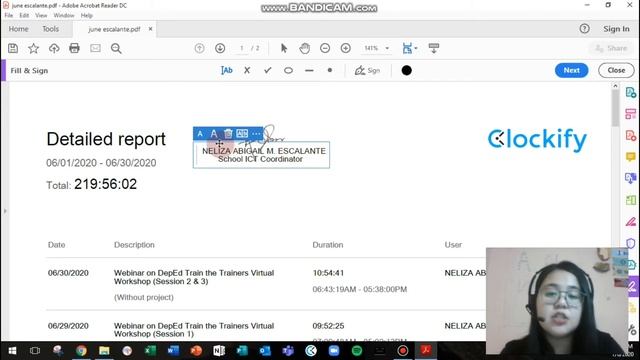Open Windows Start menu
This screenshot has width=640, height=360.
12,351
